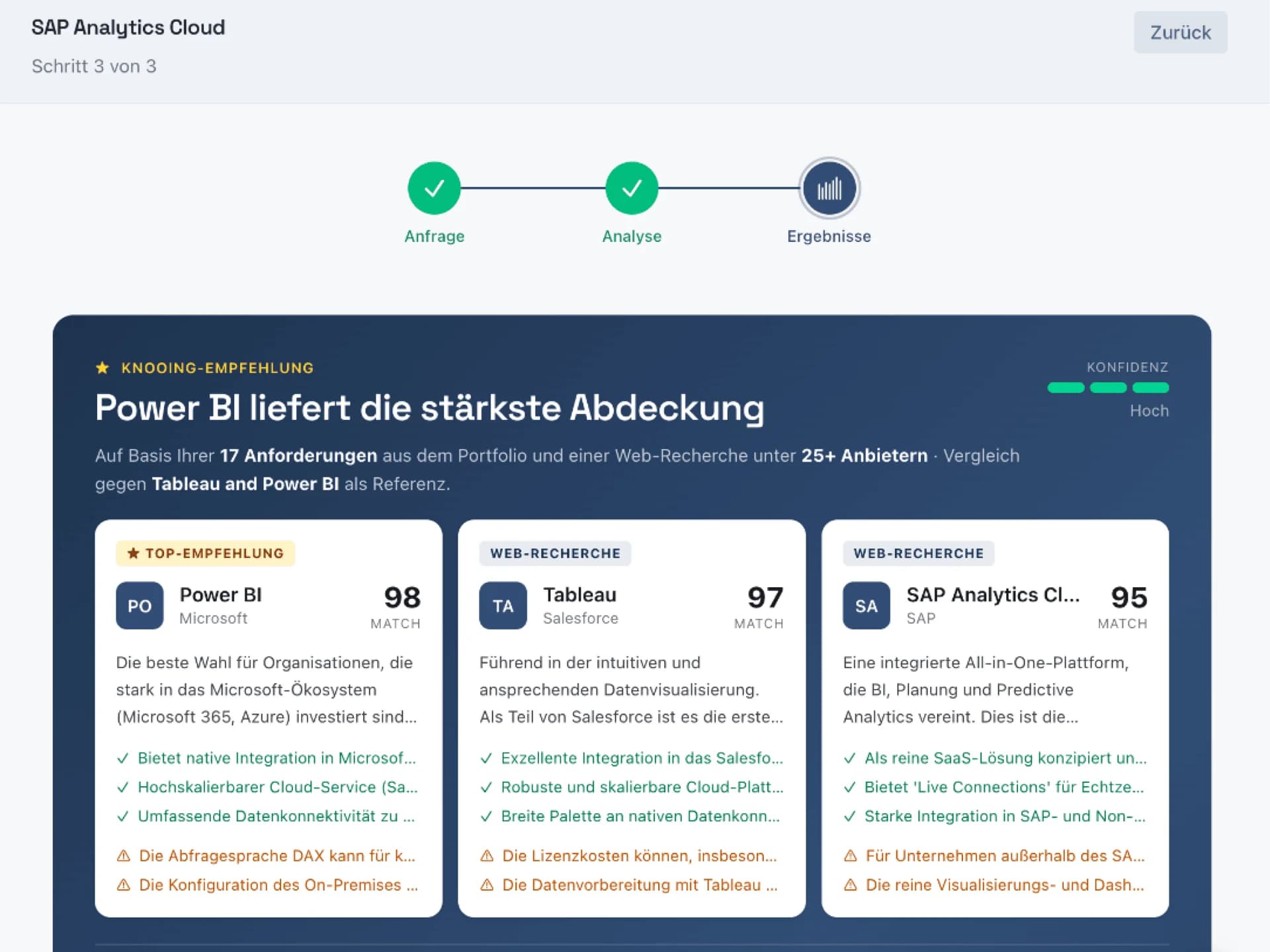Screen dimensions: 1270x952
Task: Click the text 'Die Lizenzkosten können, insbeson...'
Action: pyautogui.click(x=640, y=855)
